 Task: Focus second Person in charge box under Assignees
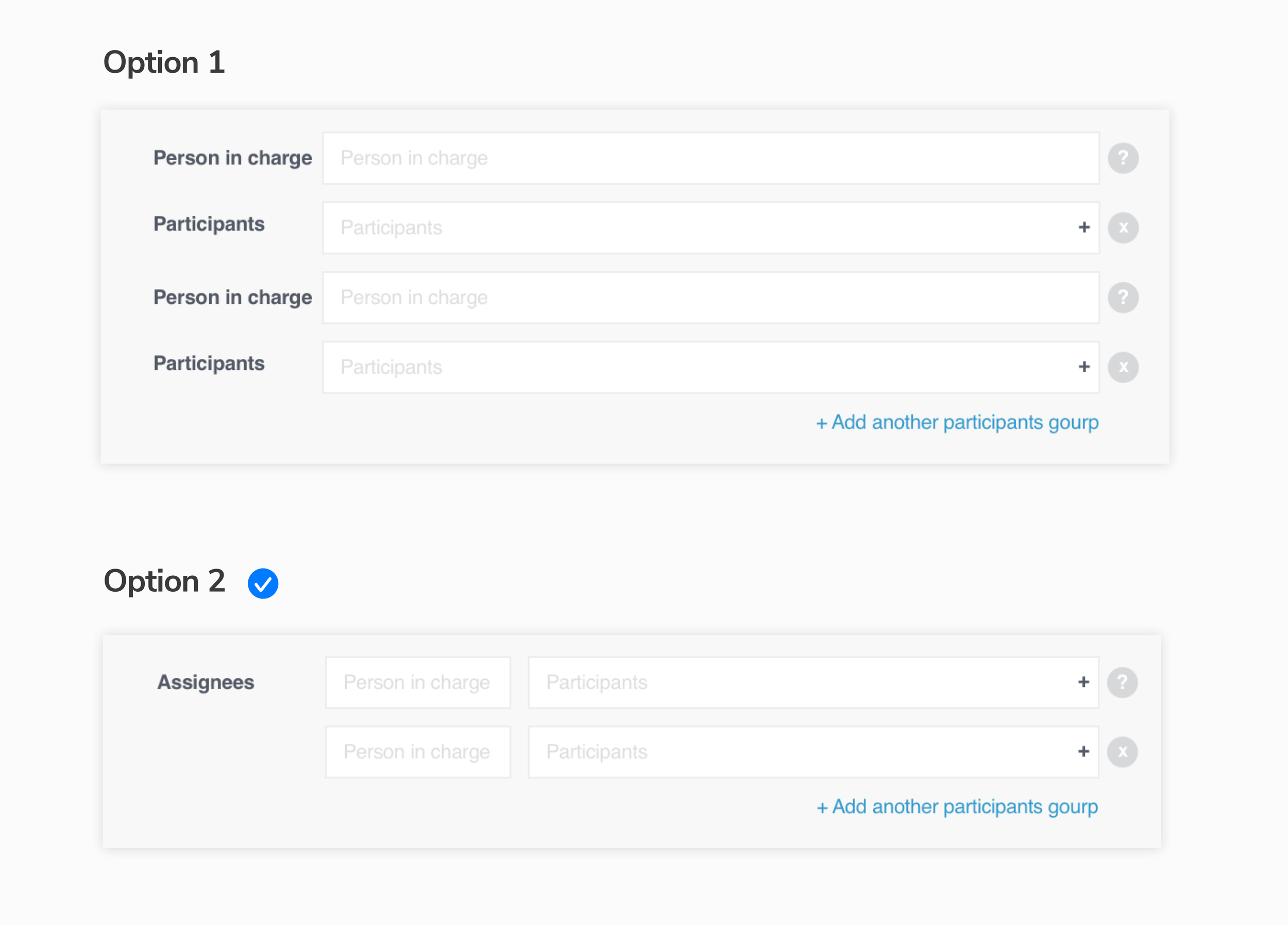coord(417,752)
